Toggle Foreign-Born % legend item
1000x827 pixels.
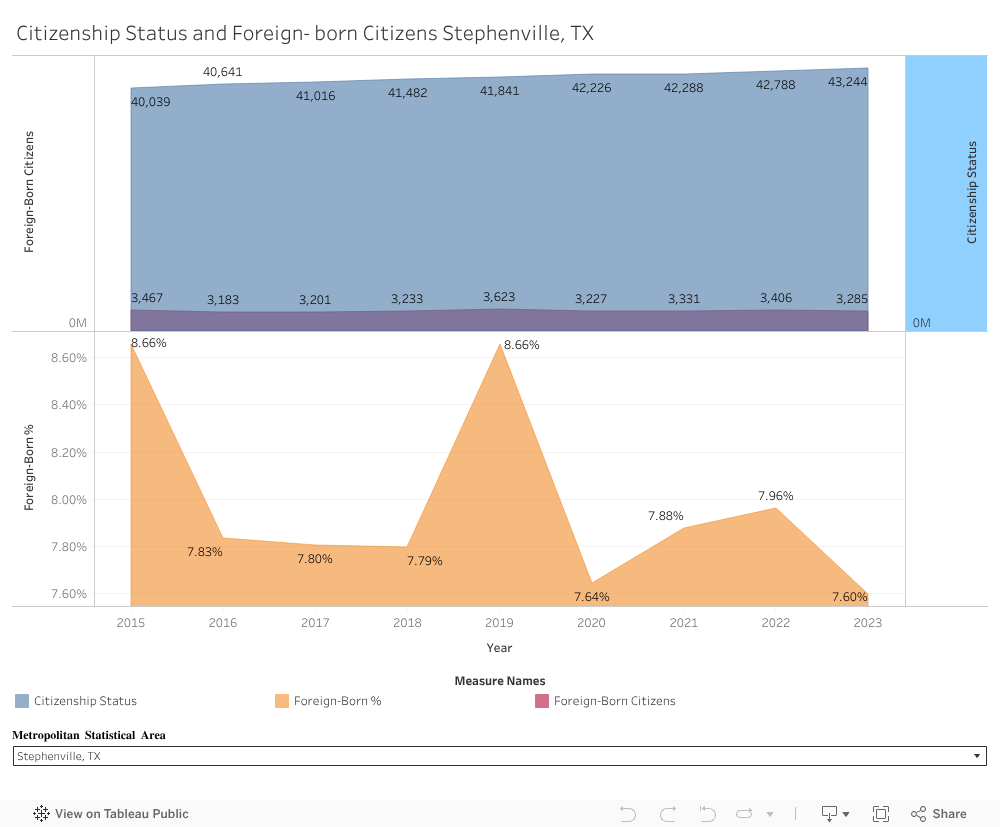(337, 701)
